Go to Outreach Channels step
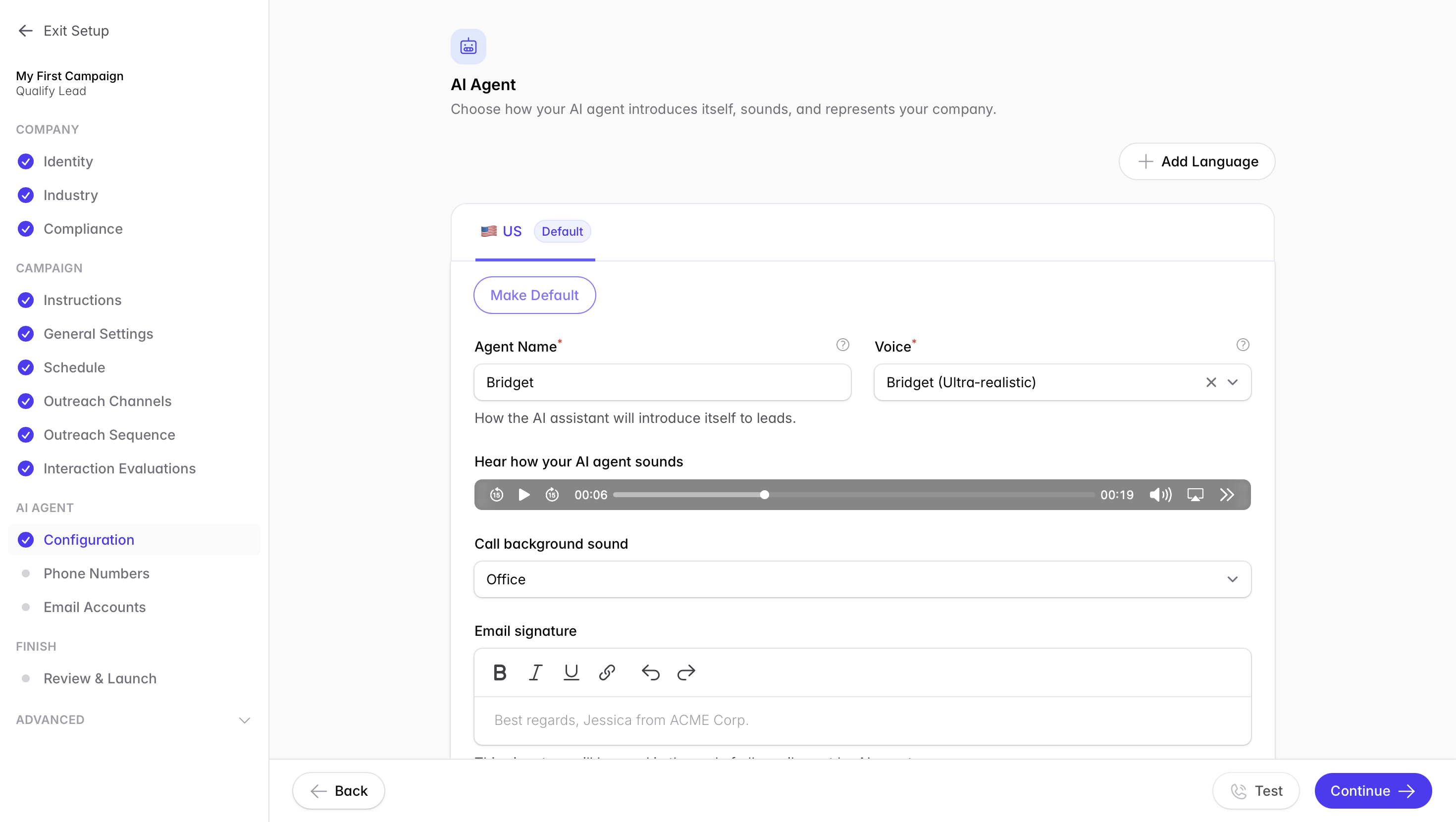1456x822 pixels. point(107,402)
